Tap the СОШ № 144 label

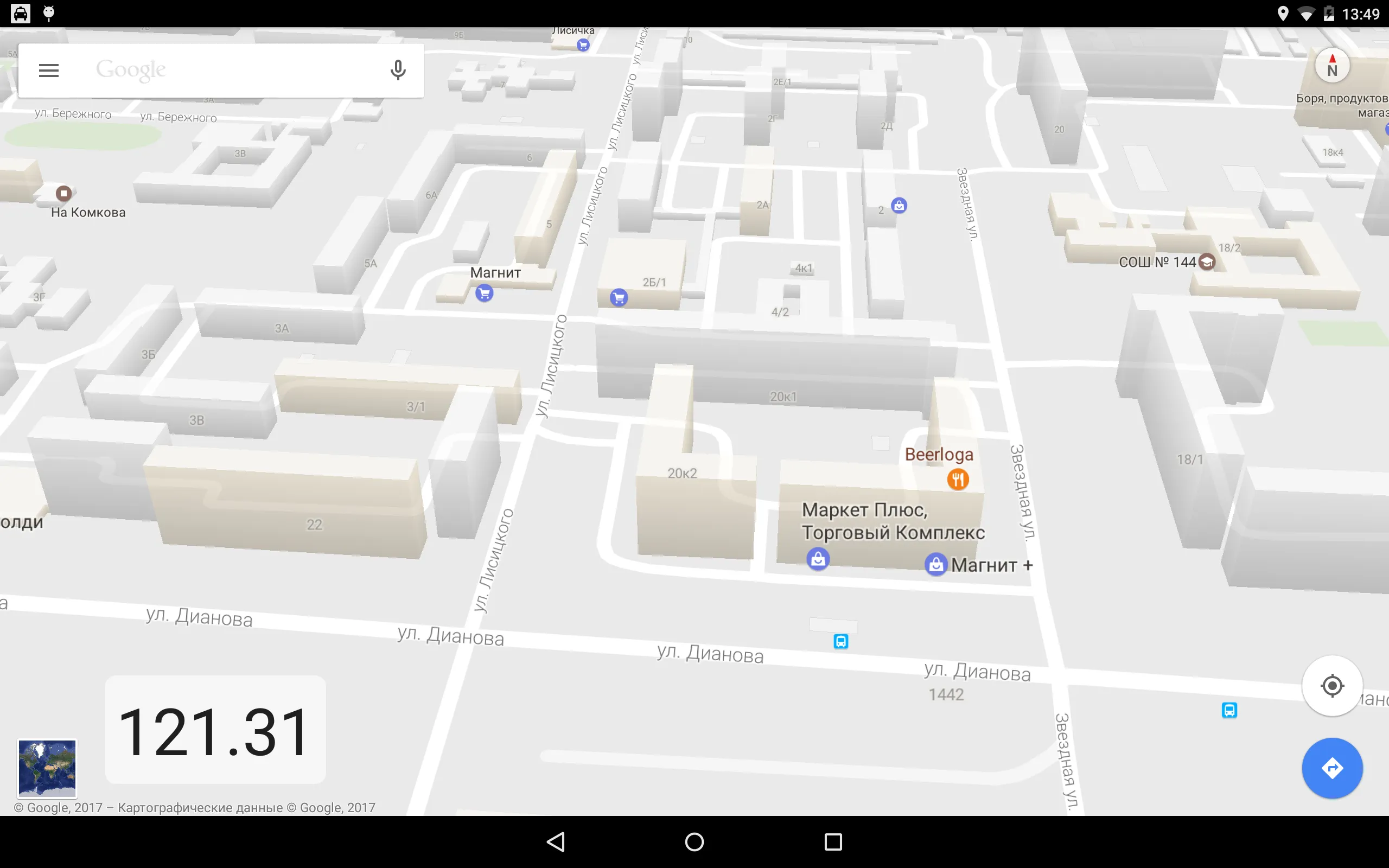click(1157, 263)
